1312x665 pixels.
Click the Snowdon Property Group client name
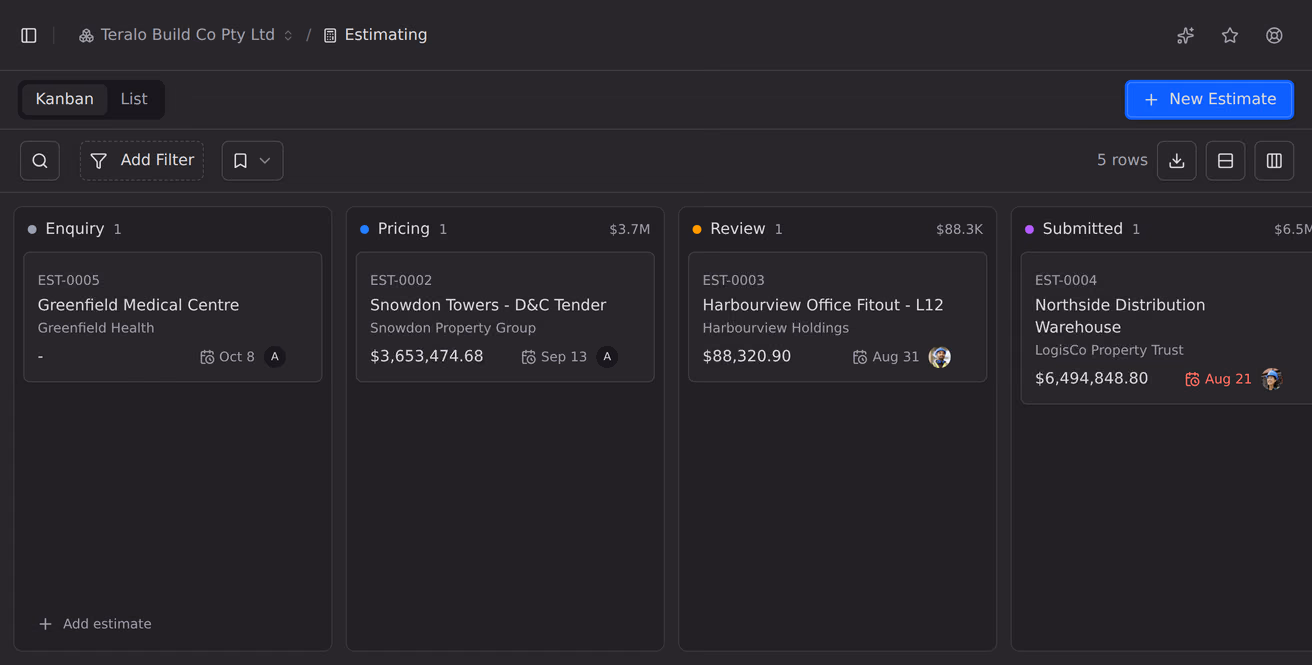453,328
